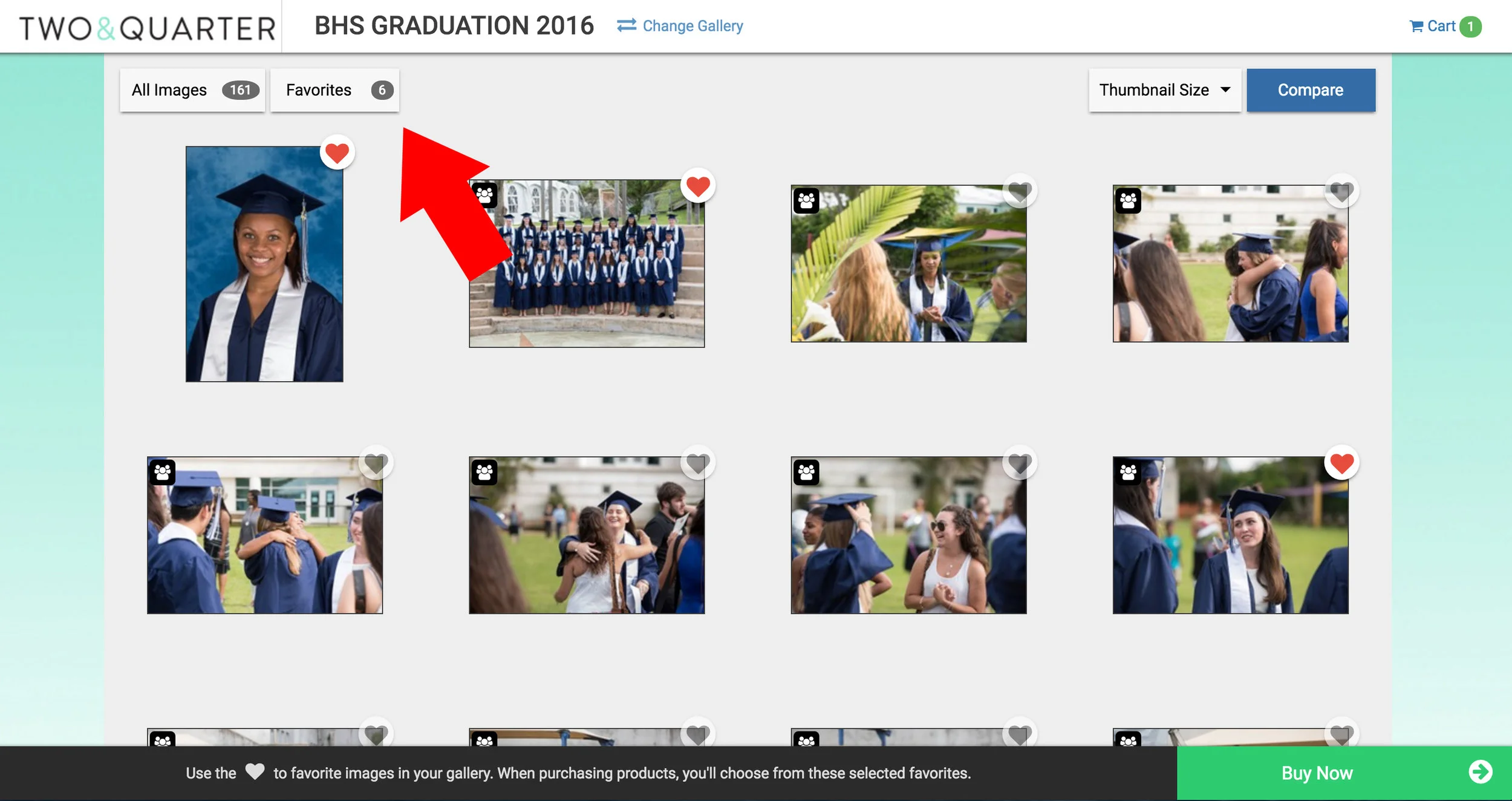The height and width of the screenshot is (801, 1512).
Task: Switch to the All Images tab
Action: 192,90
